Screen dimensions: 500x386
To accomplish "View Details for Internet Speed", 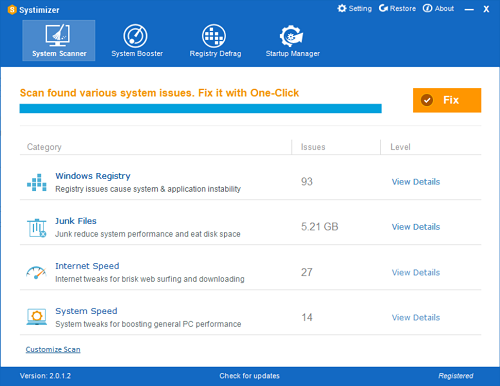I will coord(416,272).
